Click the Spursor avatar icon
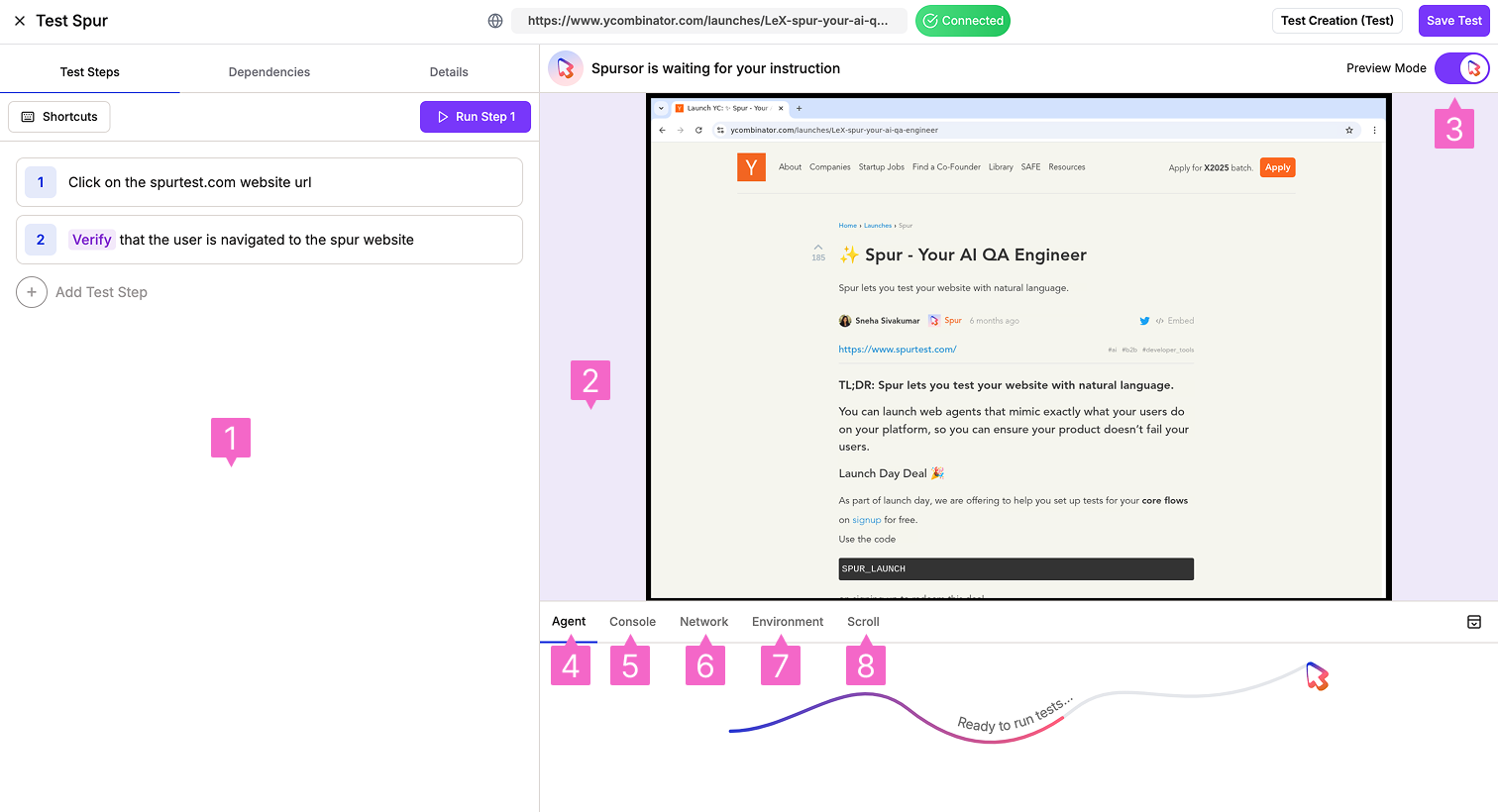 (566, 68)
